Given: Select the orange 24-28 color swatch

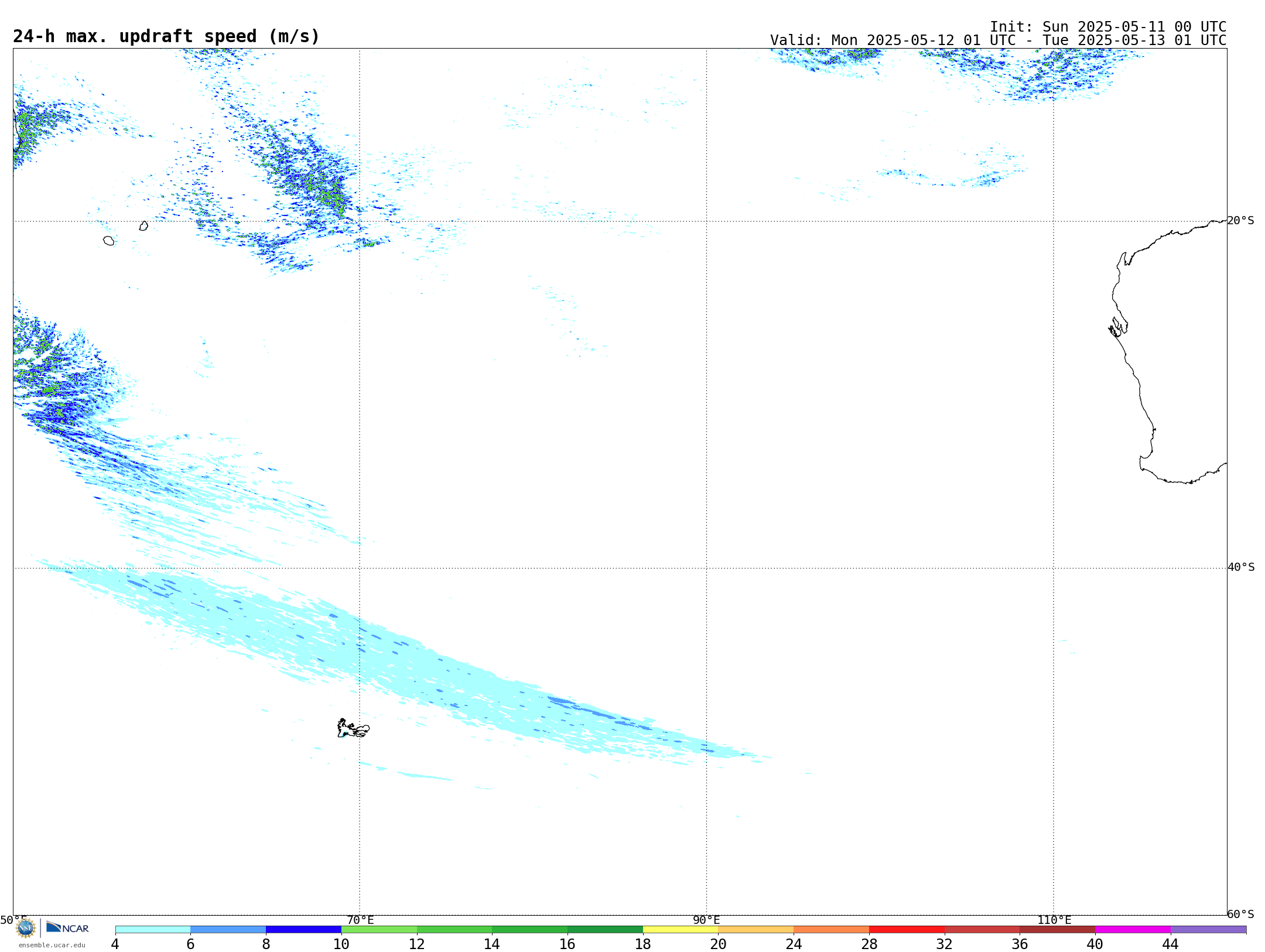Looking at the screenshot, I should tap(832, 929).
